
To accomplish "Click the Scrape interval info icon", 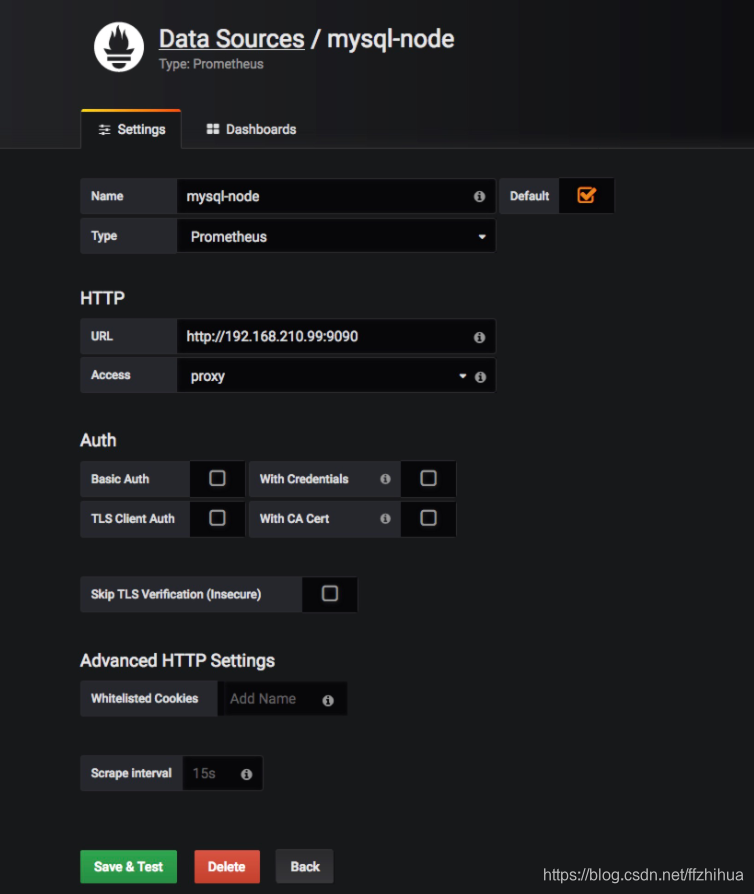I will pos(246,774).
